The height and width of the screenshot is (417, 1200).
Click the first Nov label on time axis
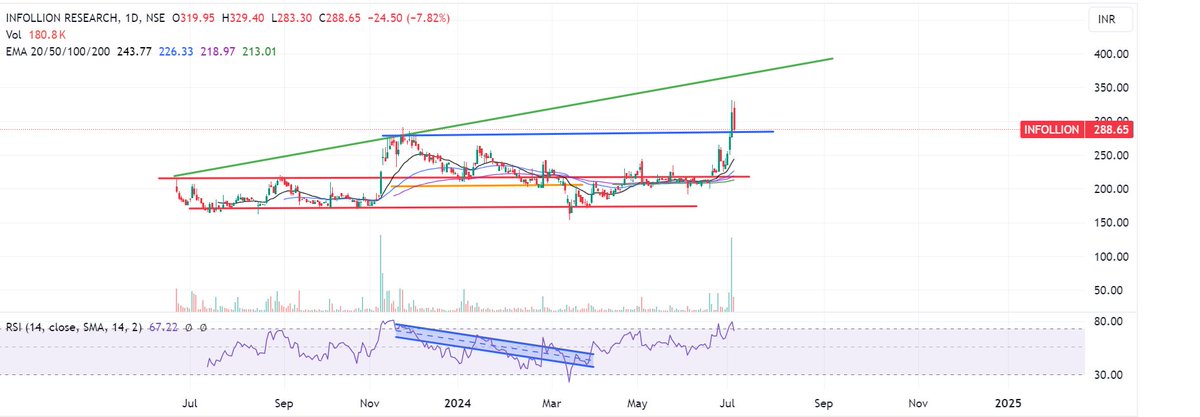(370, 405)
